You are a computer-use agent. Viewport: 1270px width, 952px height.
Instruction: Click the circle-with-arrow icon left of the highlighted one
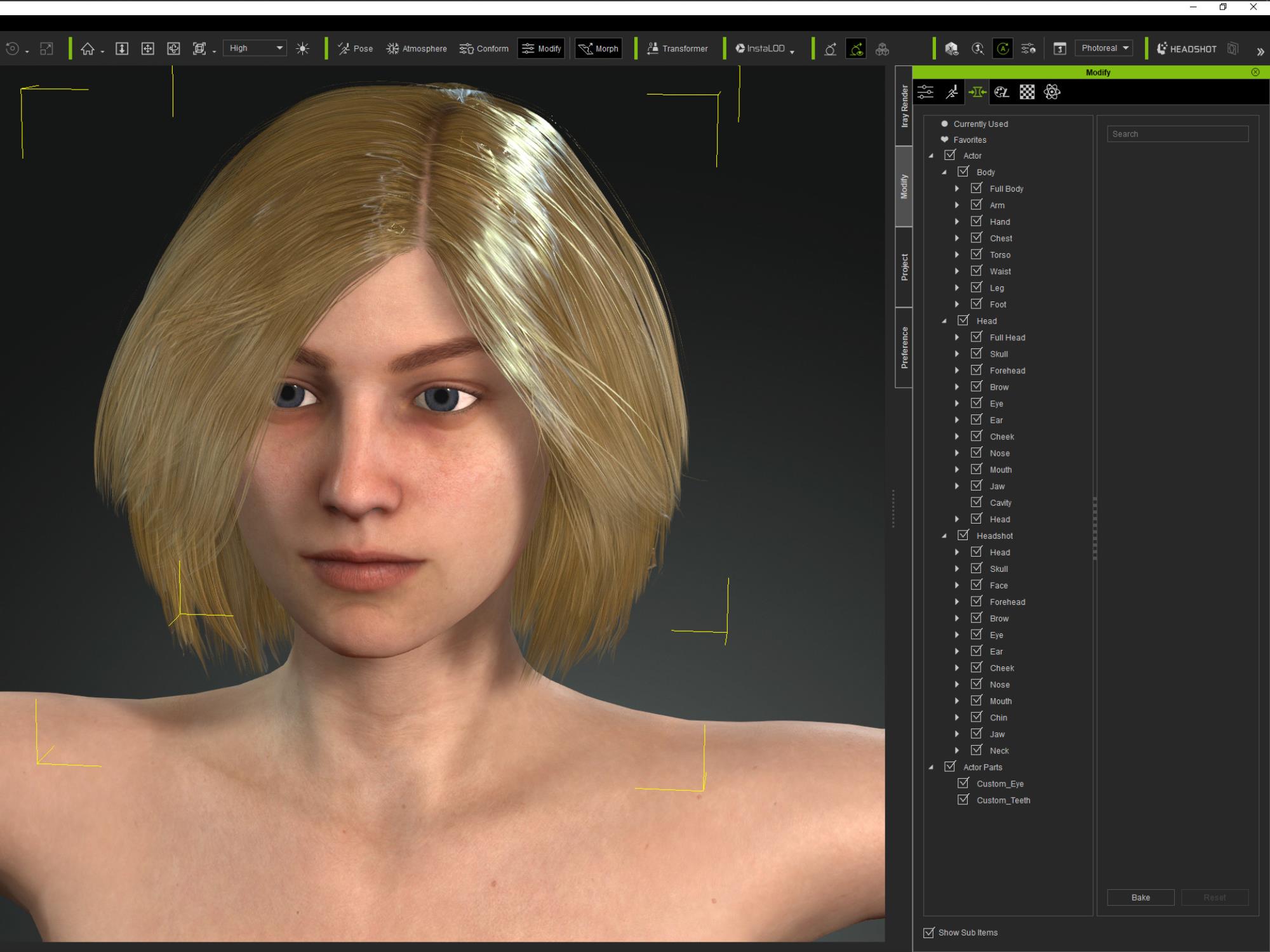click(830, 49)
